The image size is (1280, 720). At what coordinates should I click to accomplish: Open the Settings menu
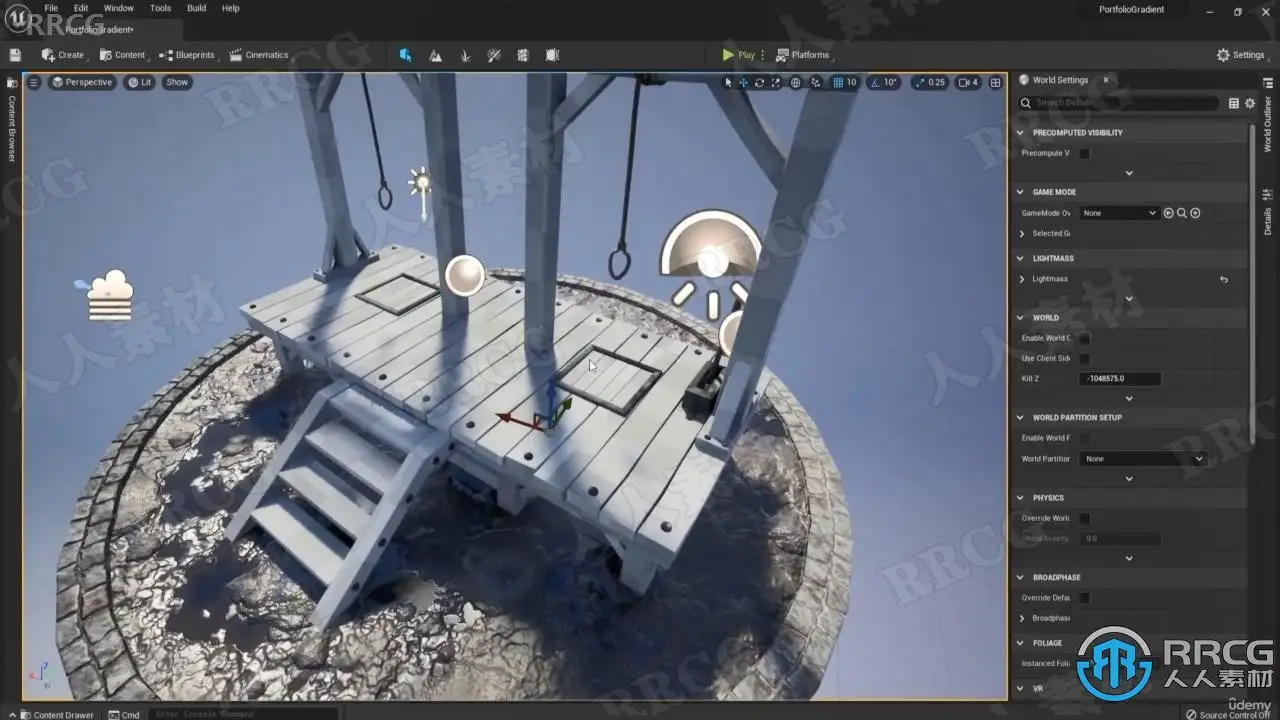1241,55
